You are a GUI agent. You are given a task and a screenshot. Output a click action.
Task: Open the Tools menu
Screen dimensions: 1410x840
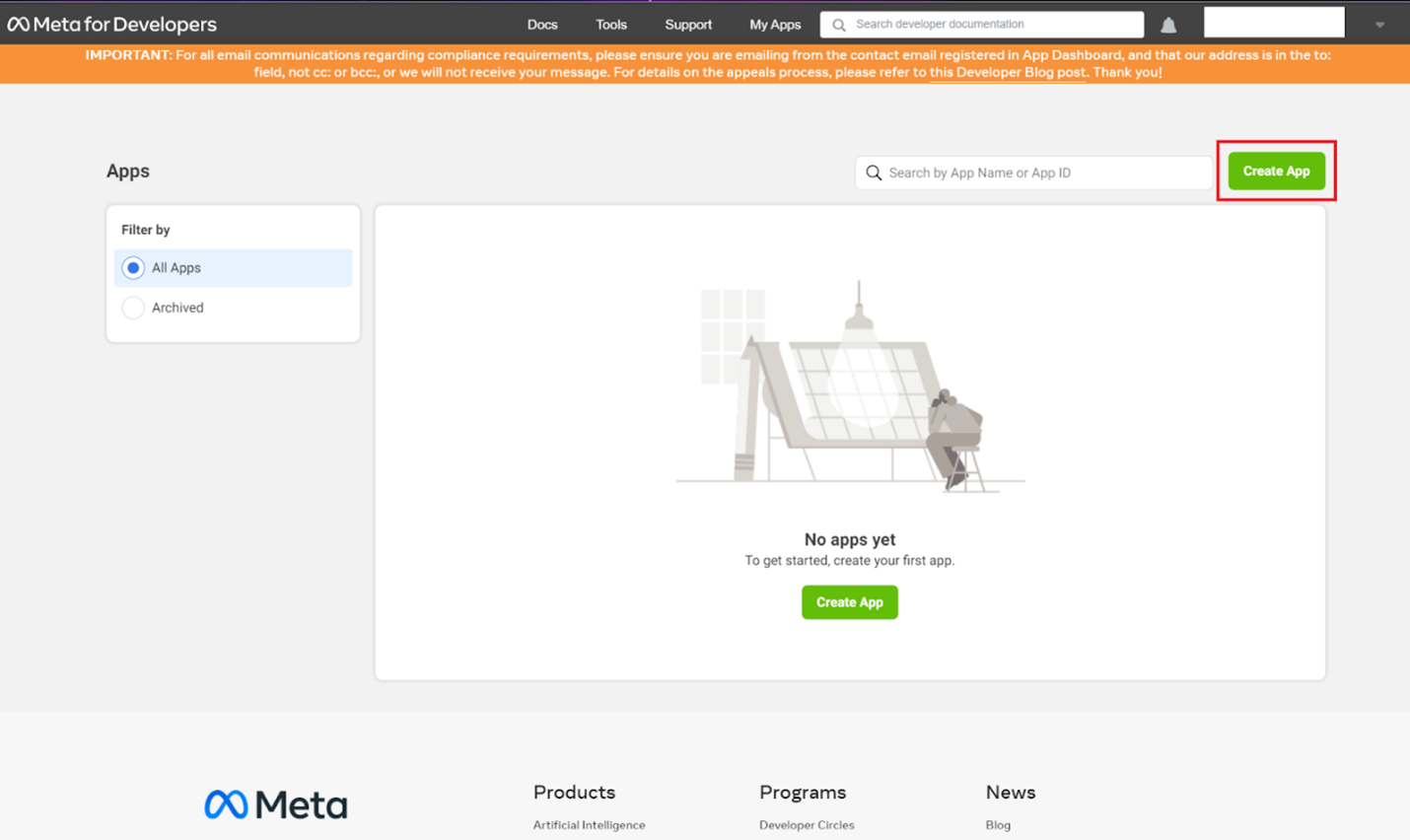point(611,25)
